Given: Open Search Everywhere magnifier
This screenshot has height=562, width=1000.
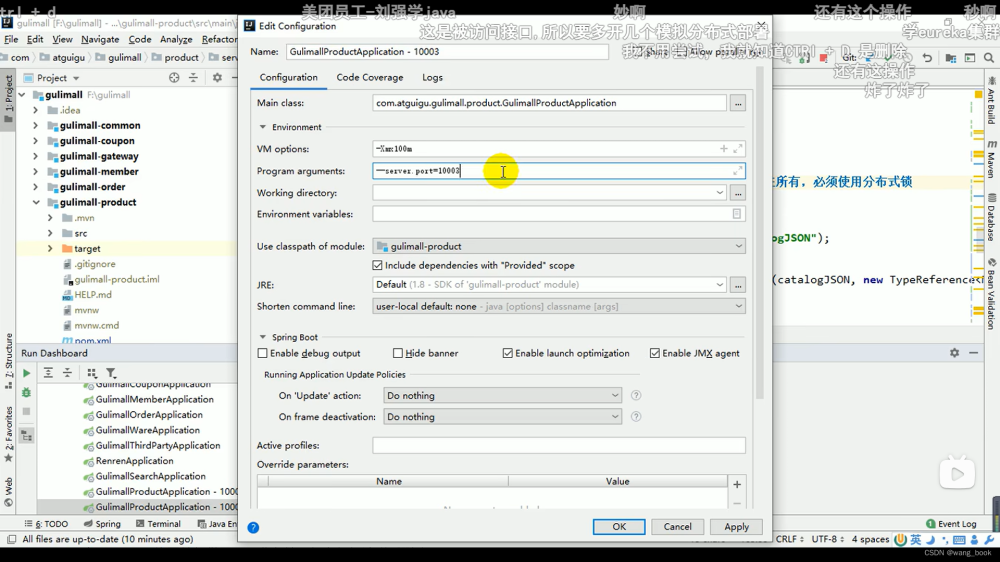Looking at the screenshot, I should point(989,58).
